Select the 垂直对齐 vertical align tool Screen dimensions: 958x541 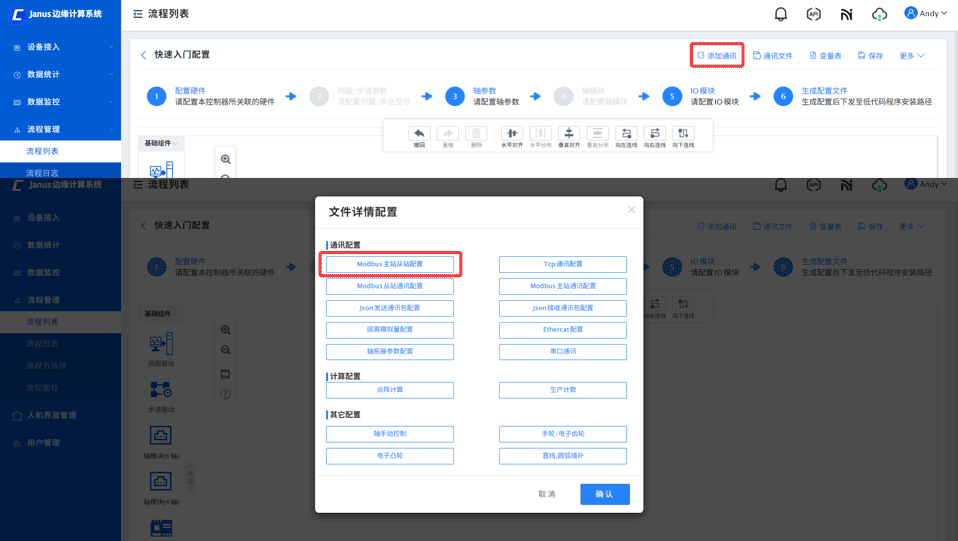[x=569, y=134]
